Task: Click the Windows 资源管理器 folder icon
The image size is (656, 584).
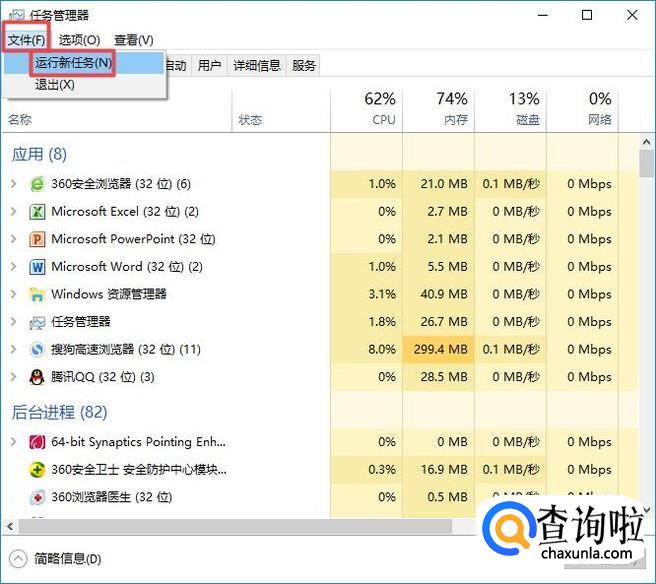Action: [x=37, y=295]
